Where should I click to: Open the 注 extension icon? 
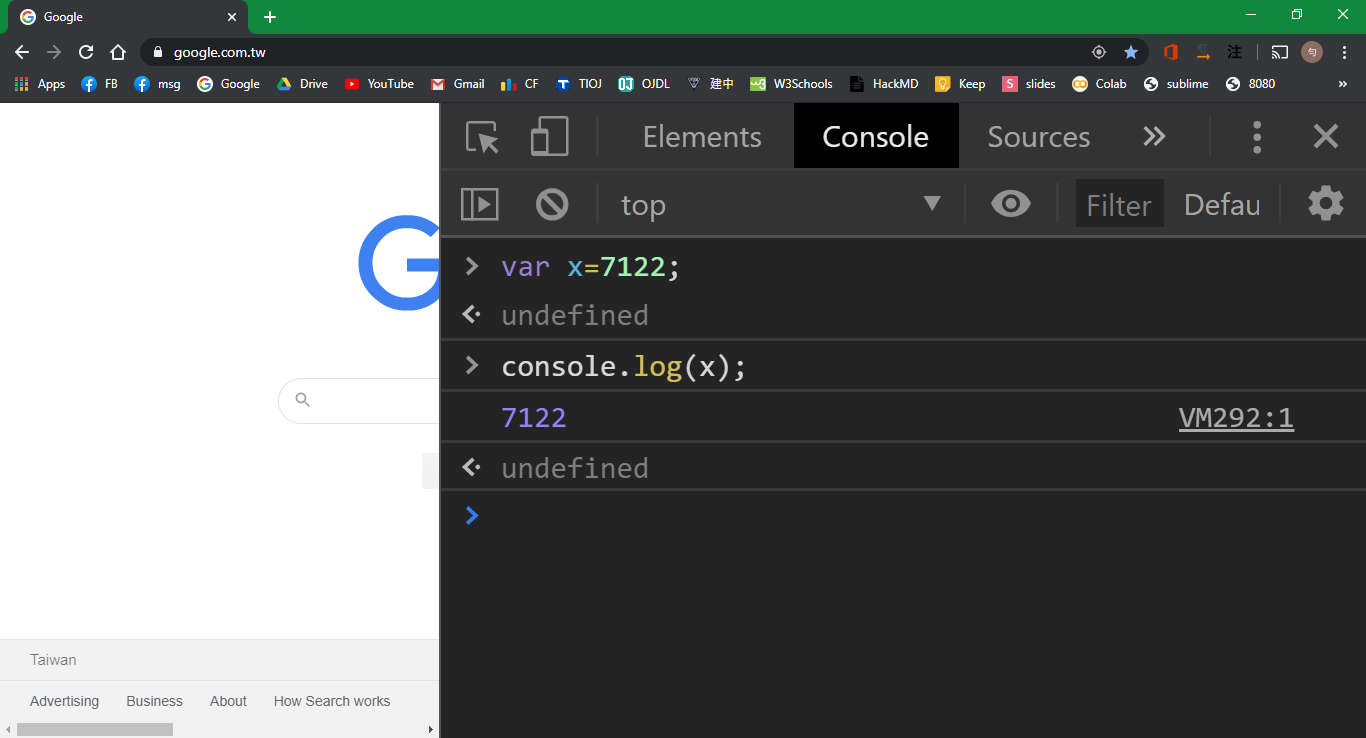(1235, 52)
